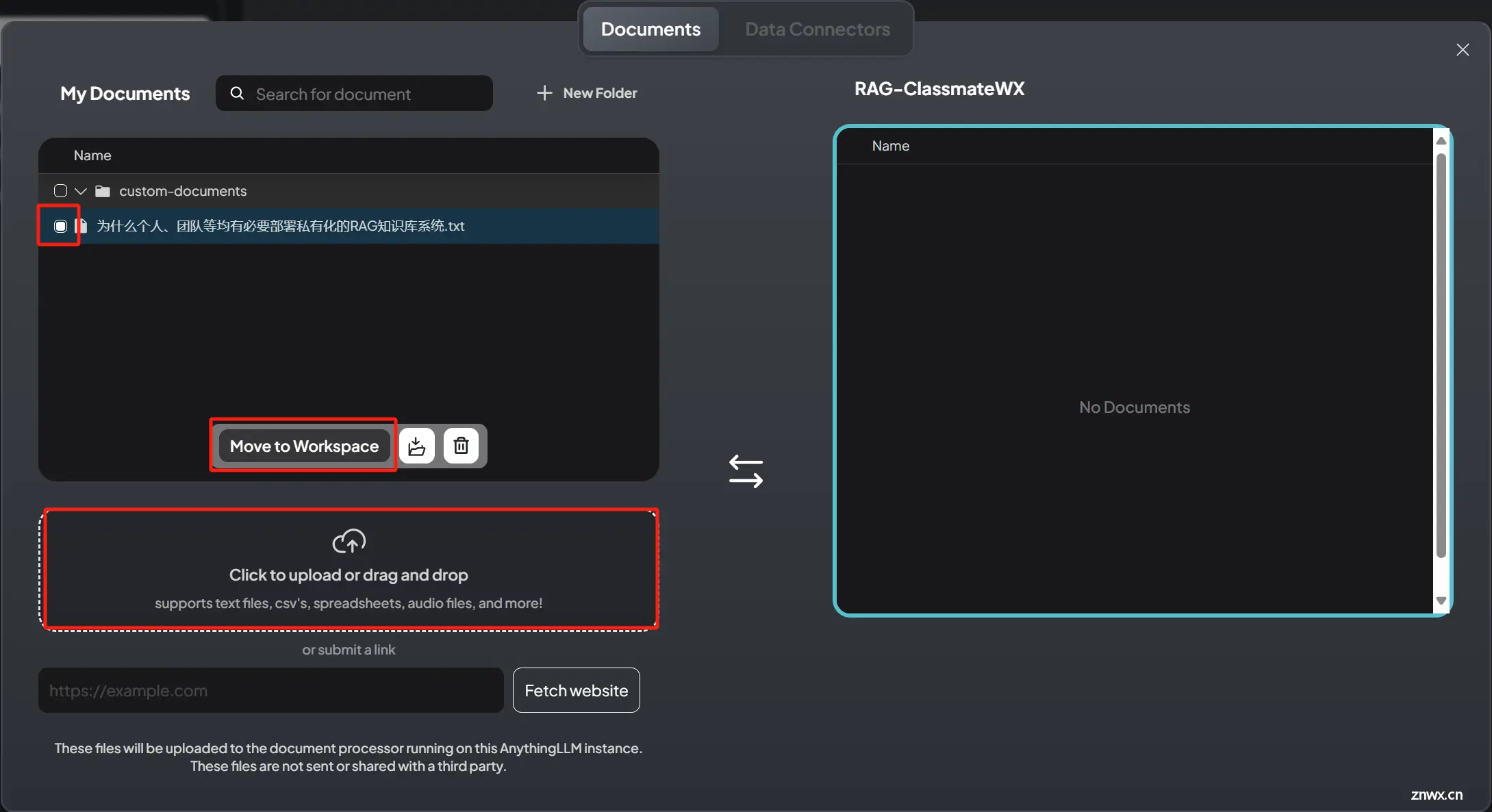
Task: Uncheck the RAG知识库系统.txt file checkbox
Action: (x=60, y=226)
